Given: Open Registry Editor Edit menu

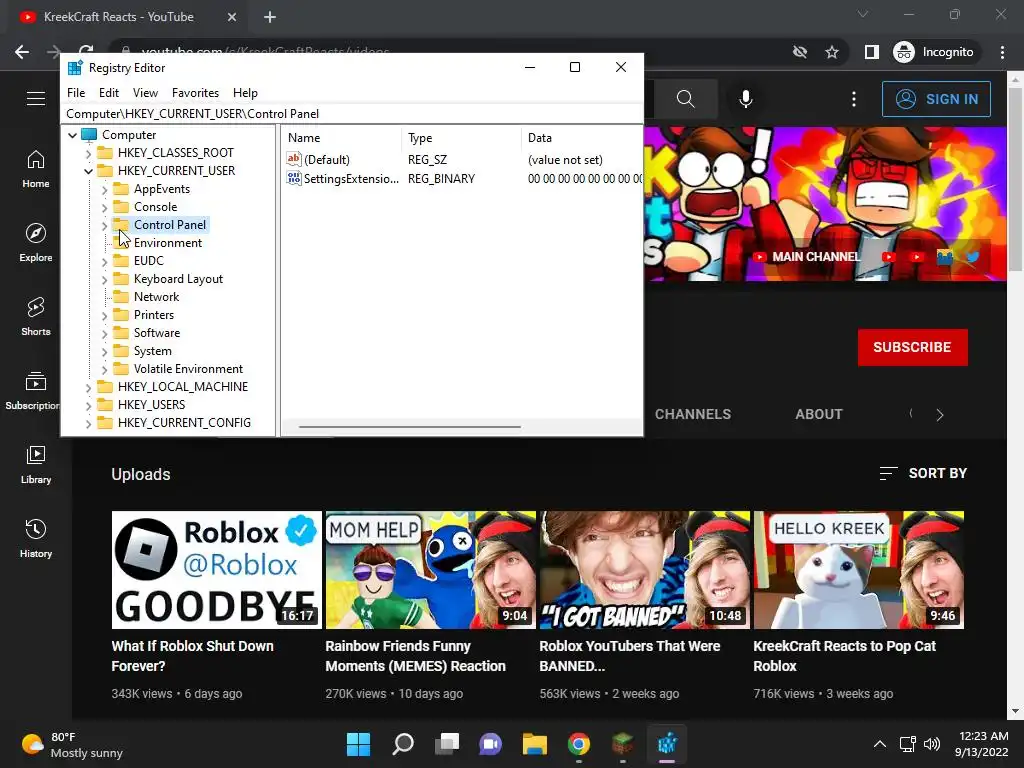Looking at the screenshot, I should (108, 93).
